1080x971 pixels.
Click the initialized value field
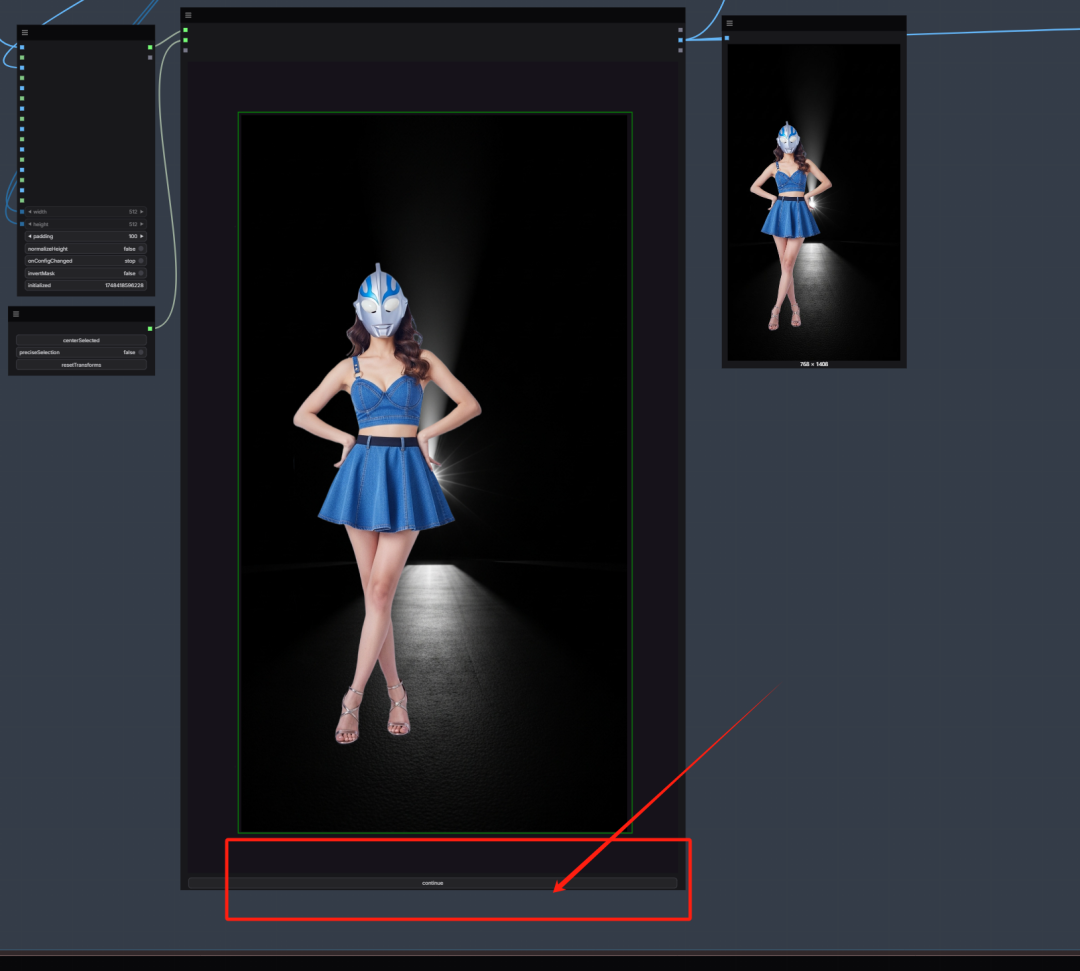pyautogui.click(x=85, y=285)
